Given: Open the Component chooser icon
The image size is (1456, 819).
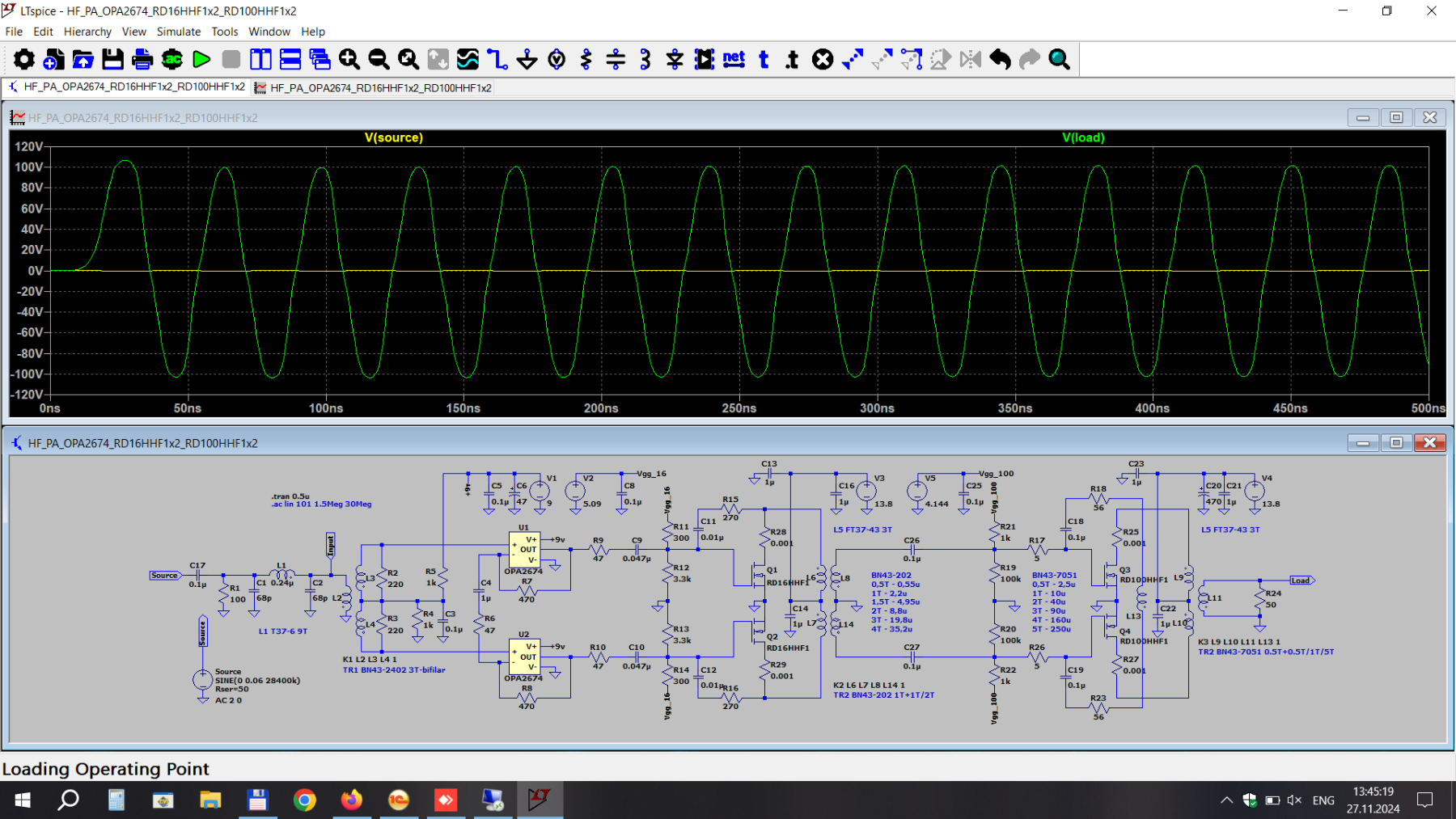Looking at the screenshot, I should click(705, 59).
